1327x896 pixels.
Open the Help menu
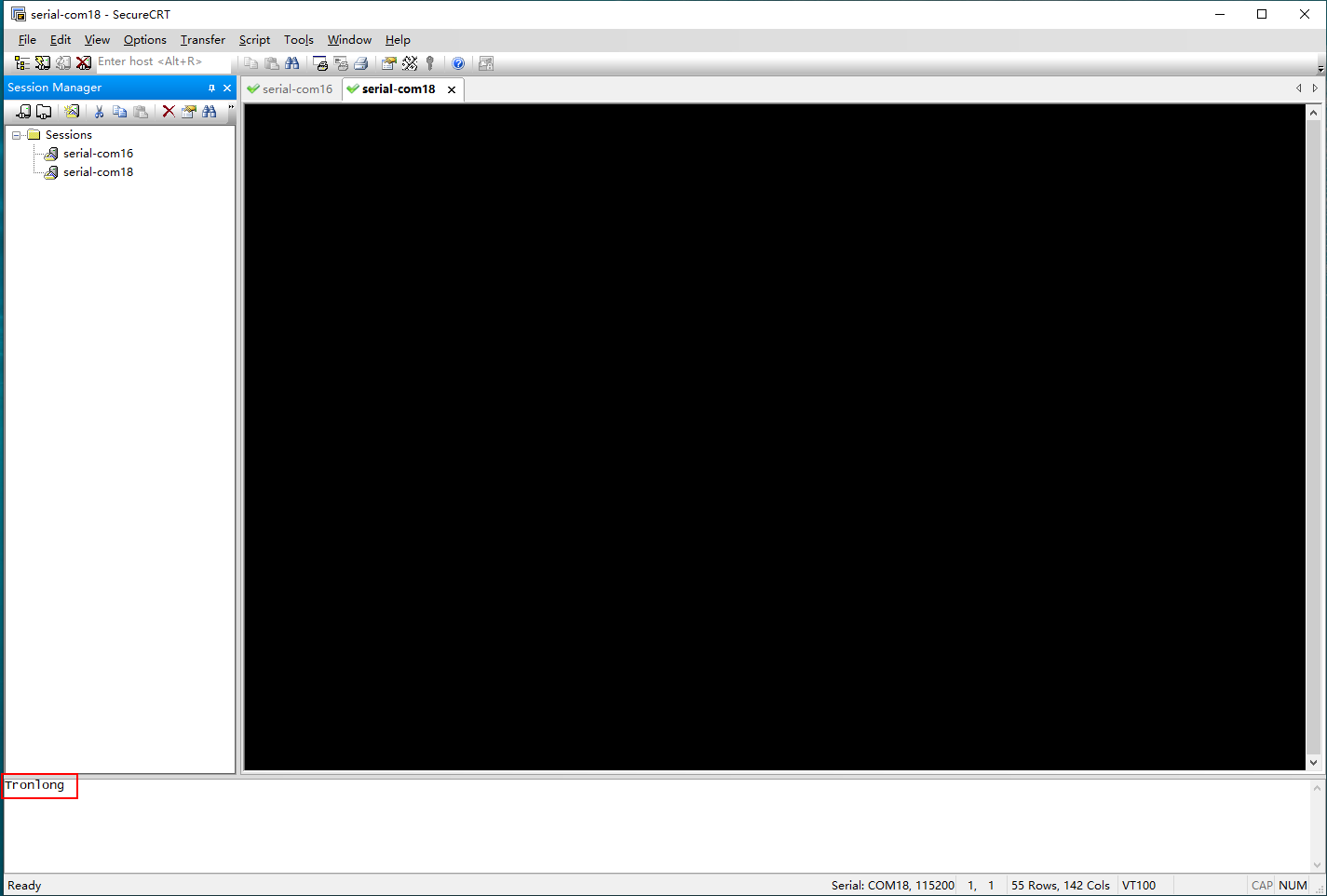[398, 40]
